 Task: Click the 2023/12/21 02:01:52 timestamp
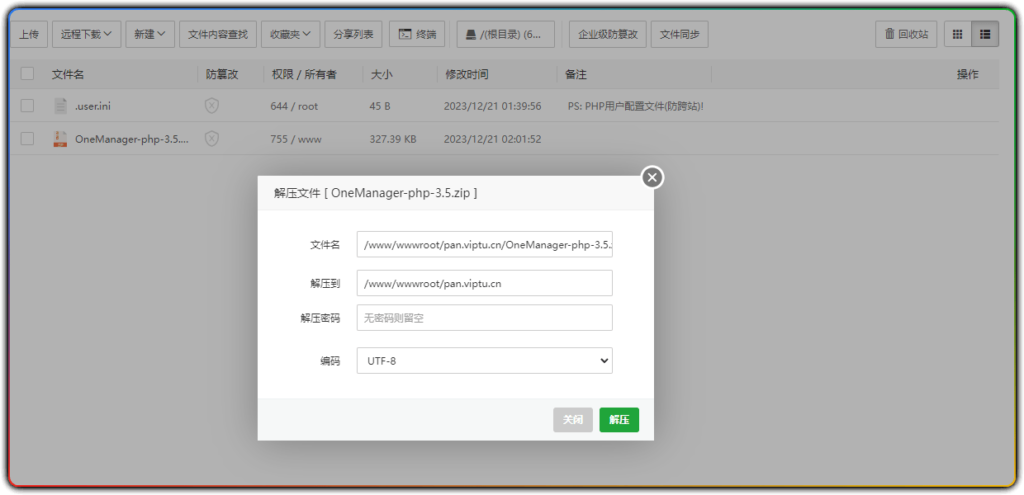(x=492, y=138)
